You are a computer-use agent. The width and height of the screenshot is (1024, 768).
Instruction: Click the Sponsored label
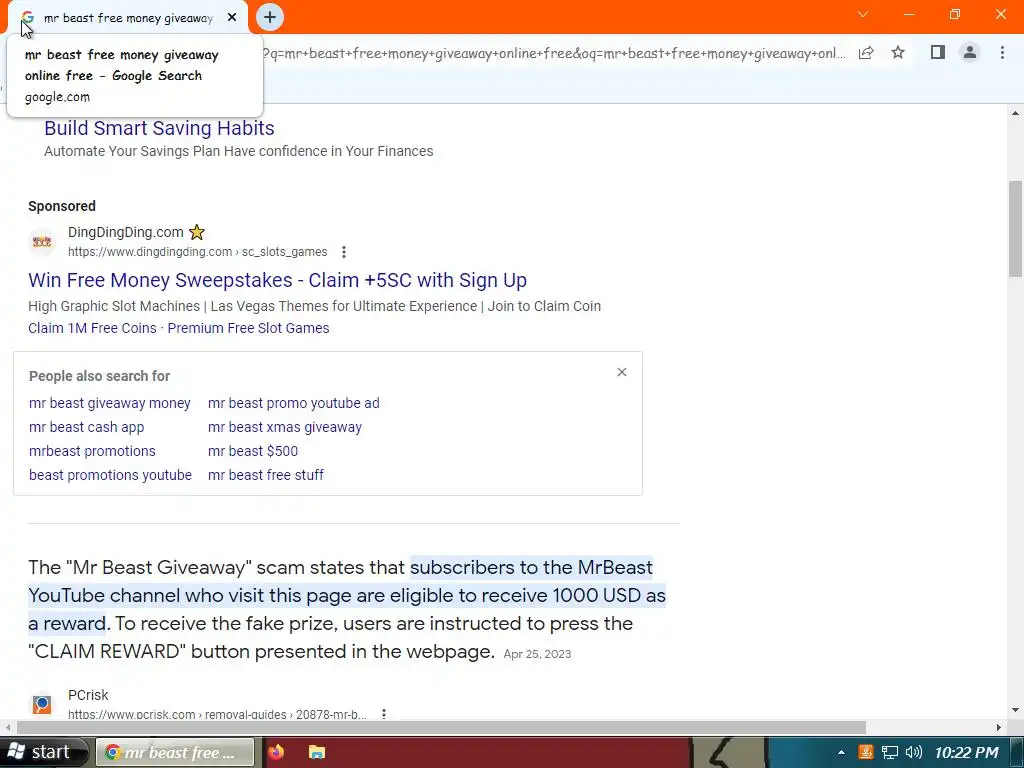pyautogui.click(x=62, y=206)
